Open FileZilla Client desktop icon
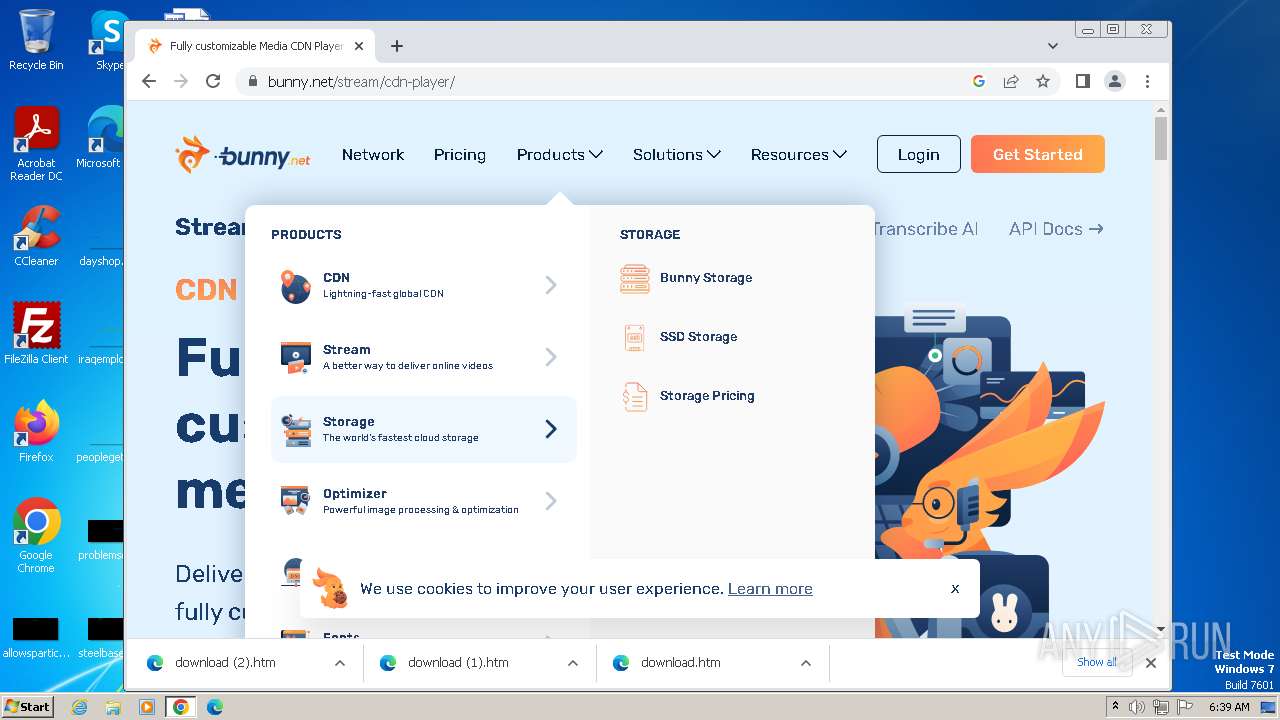This screenshot has height=720, width=1280. (36, 333)
